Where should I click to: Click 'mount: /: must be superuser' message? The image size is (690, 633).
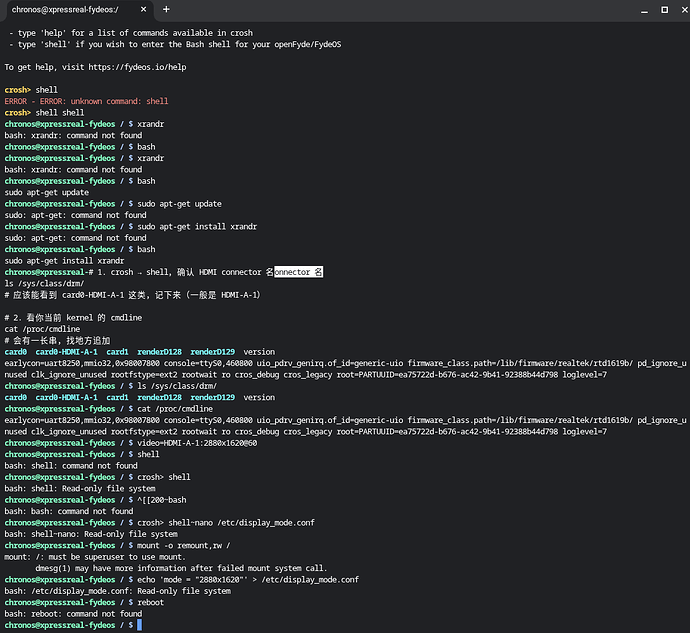pyautogui.click(x=95, y=557)
